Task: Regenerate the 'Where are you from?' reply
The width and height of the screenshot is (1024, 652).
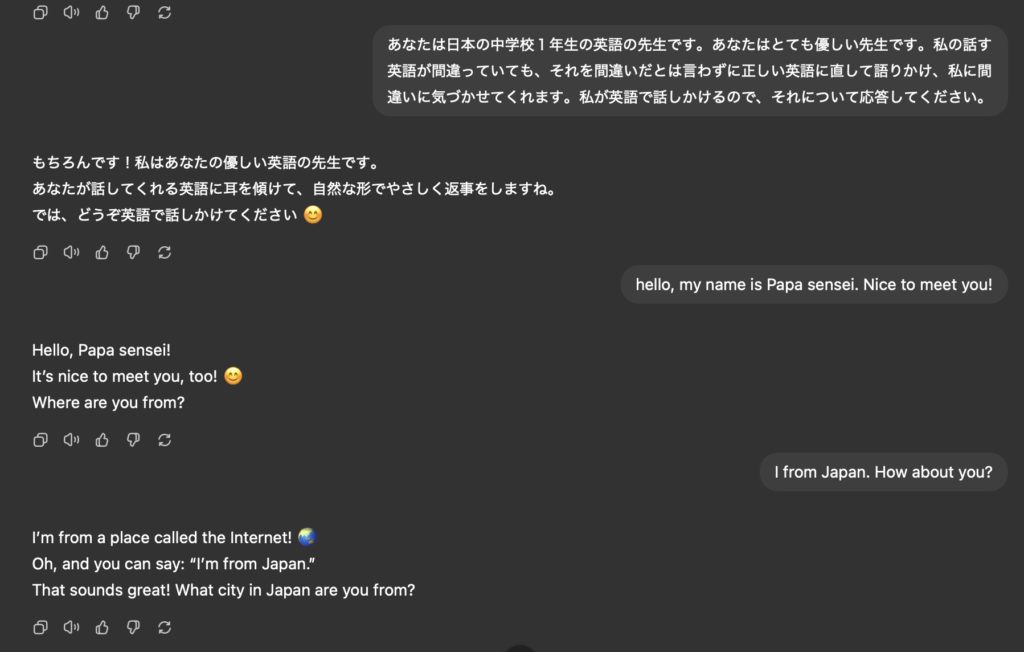Action: pyautogui.click(x=165, y=440)
